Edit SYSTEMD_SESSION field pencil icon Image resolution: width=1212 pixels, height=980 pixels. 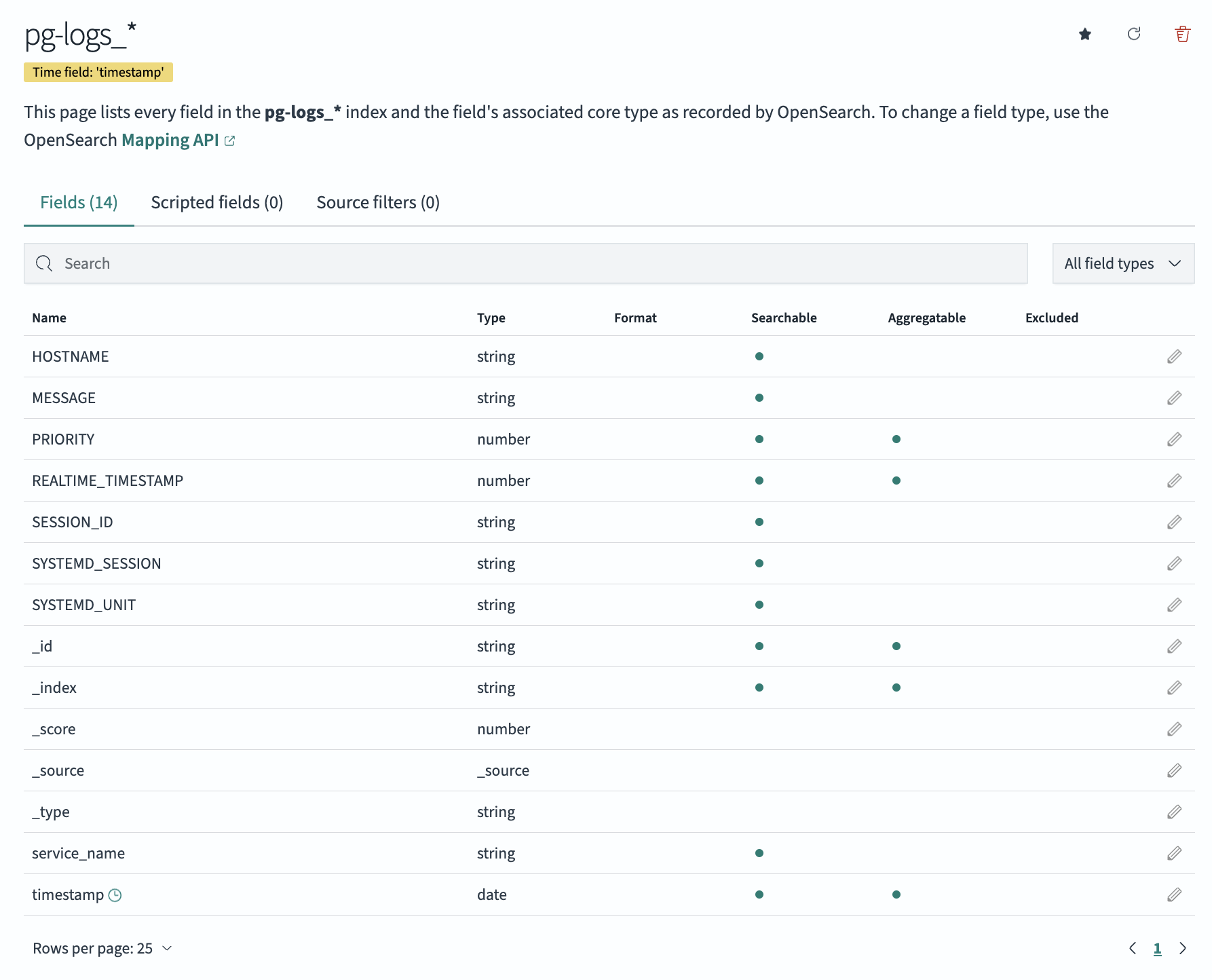1175,563
